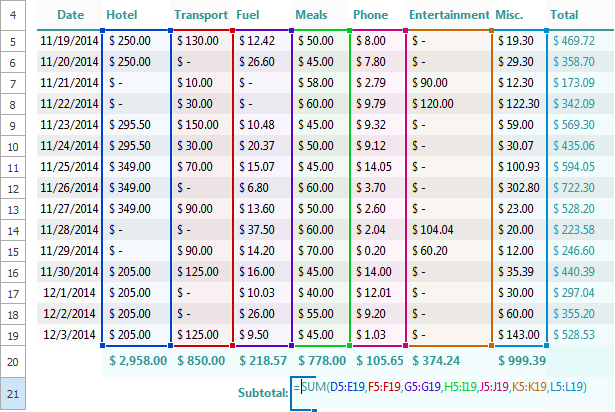Click the Subtotal: label
615x412 pixels.
point(263,393)
